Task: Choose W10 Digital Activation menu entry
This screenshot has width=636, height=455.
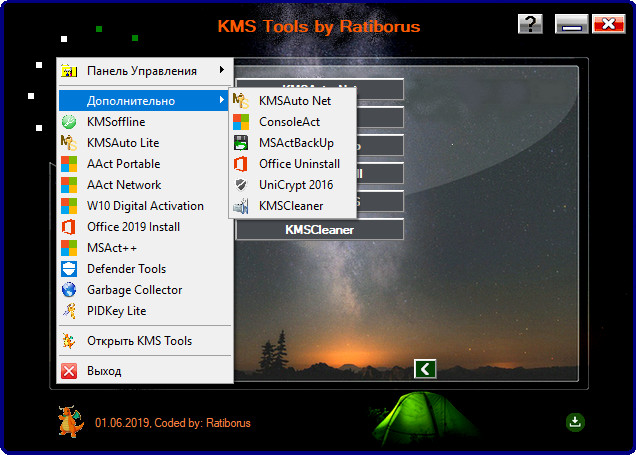Action: point(145,206)
